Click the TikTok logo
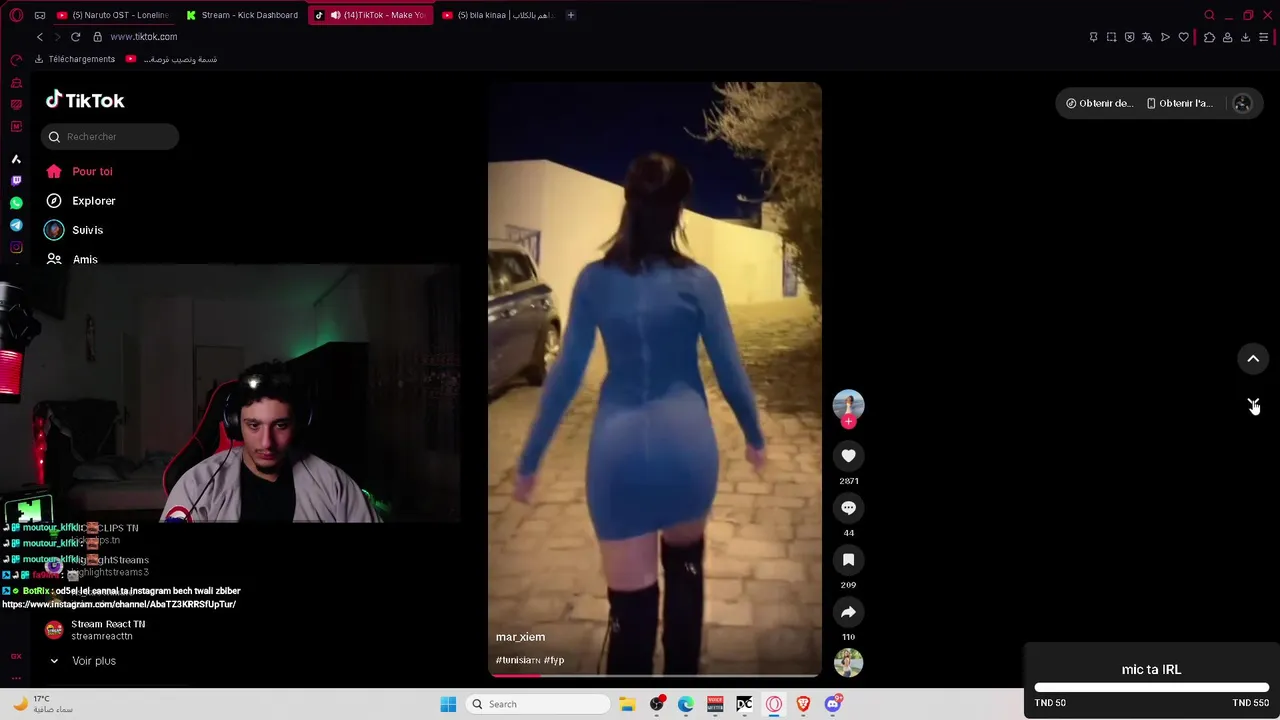This screenshot has height=720, width=1280. [x=85, y=100]
